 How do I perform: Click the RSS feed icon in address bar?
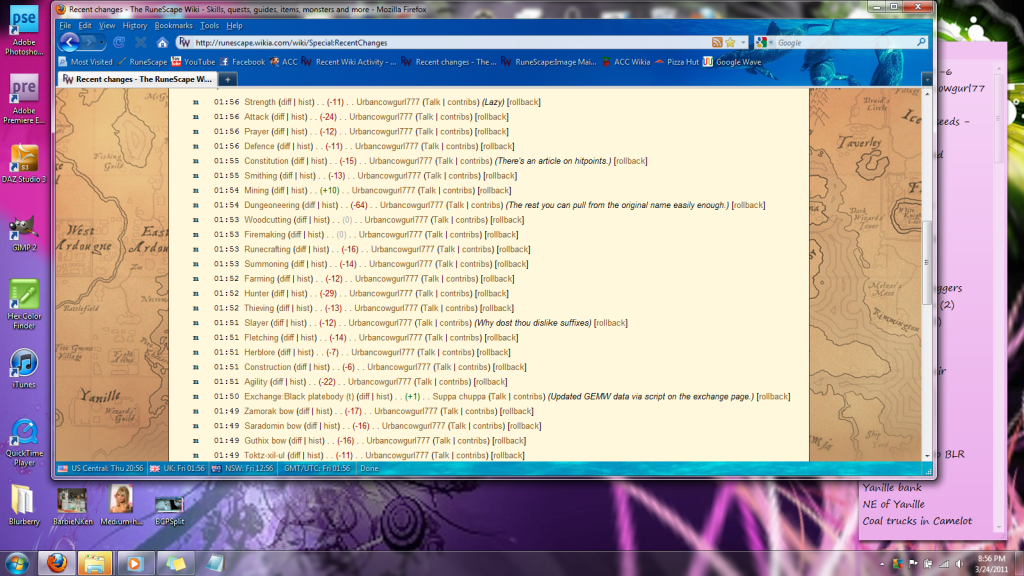pyautogui.click(x=717, y=42)
